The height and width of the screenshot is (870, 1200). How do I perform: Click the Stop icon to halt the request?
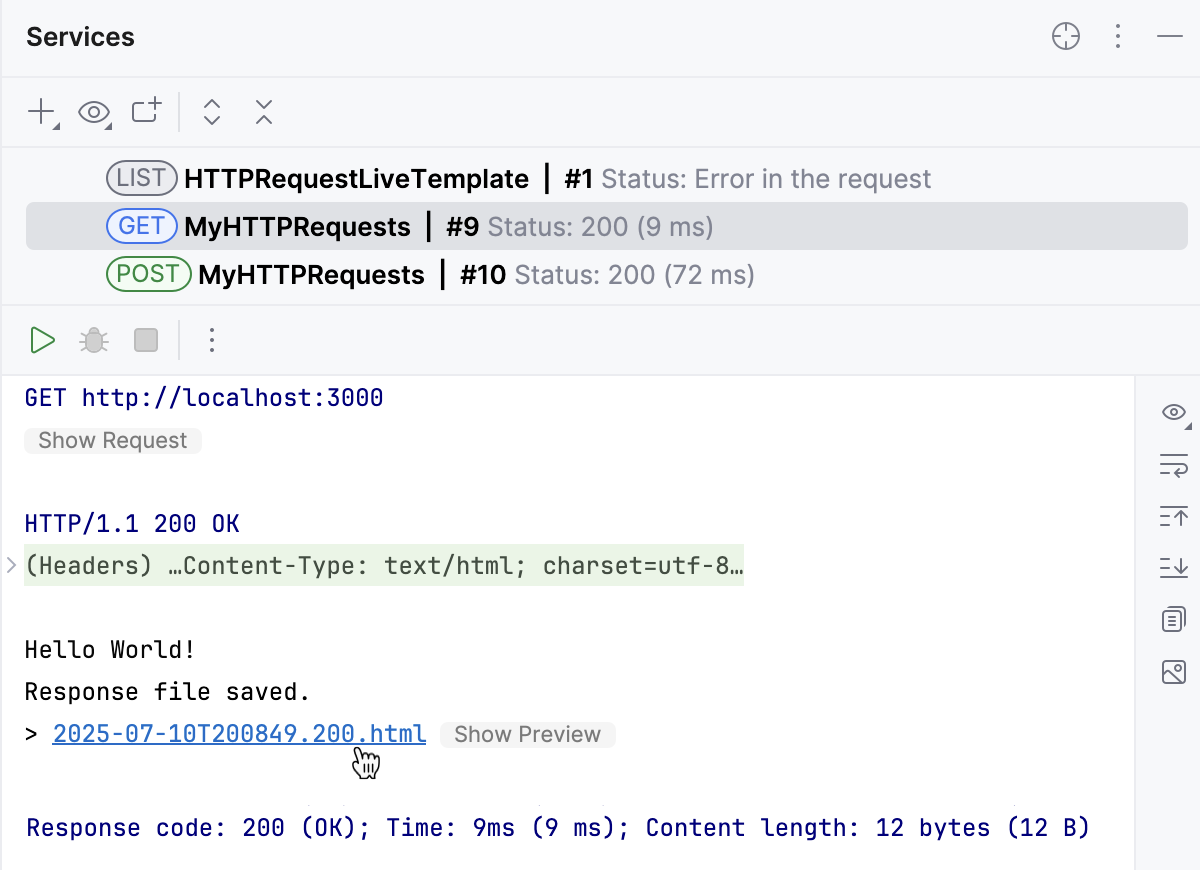145,340
